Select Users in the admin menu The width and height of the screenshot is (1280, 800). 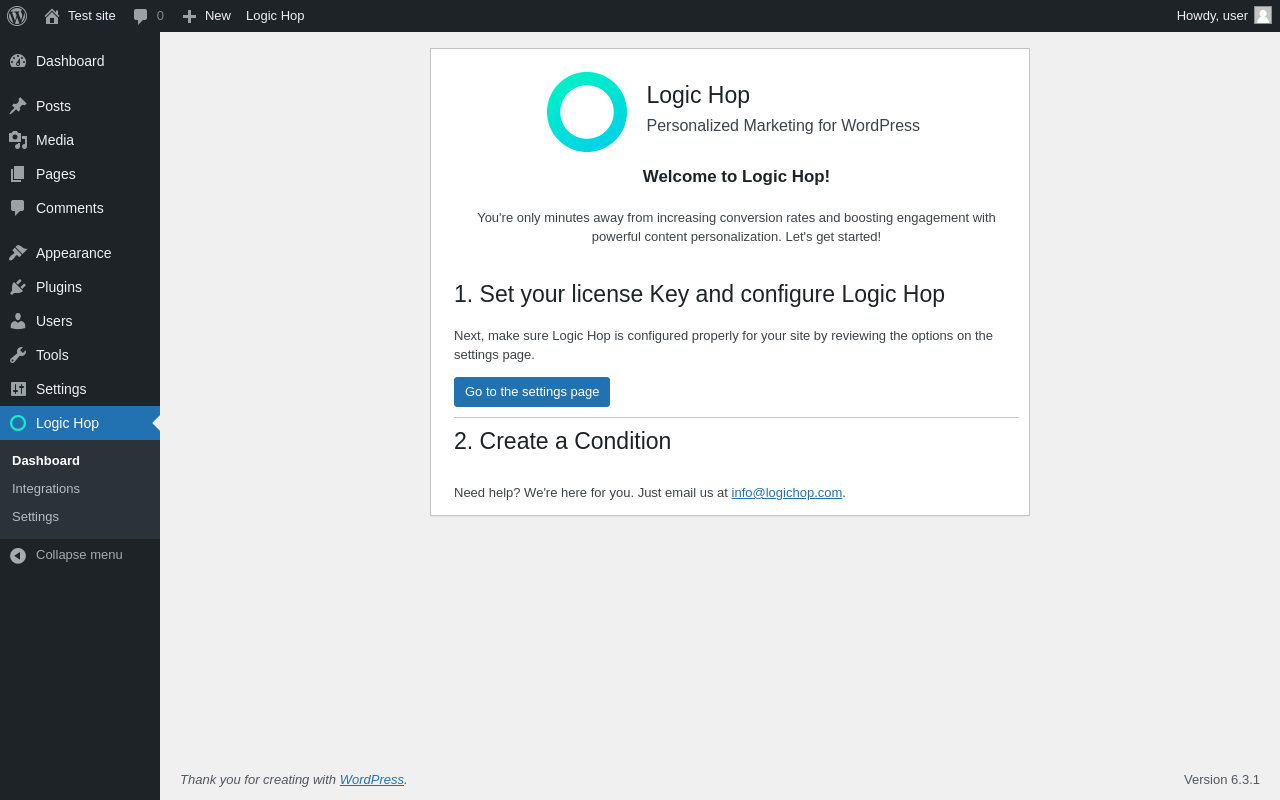(x=80, y=321)
